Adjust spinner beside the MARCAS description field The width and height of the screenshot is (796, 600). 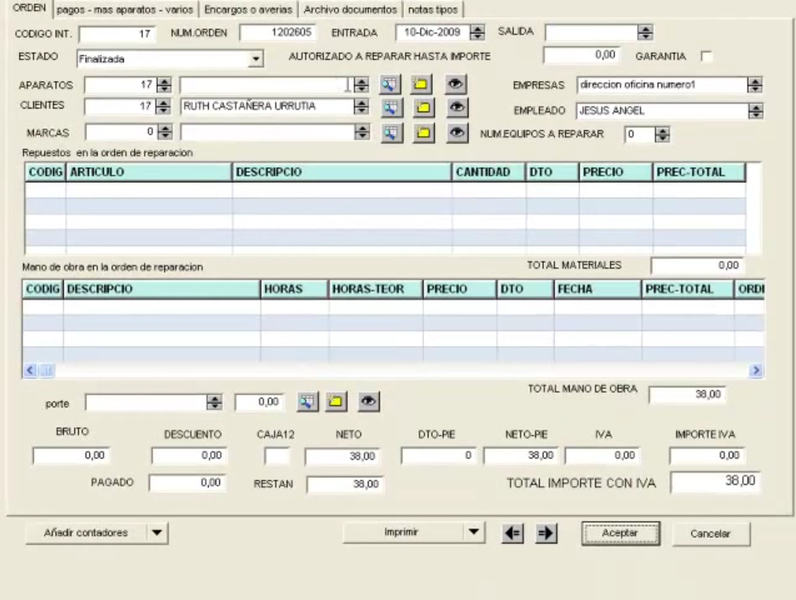pyautogui.click(x=362, y=132)
